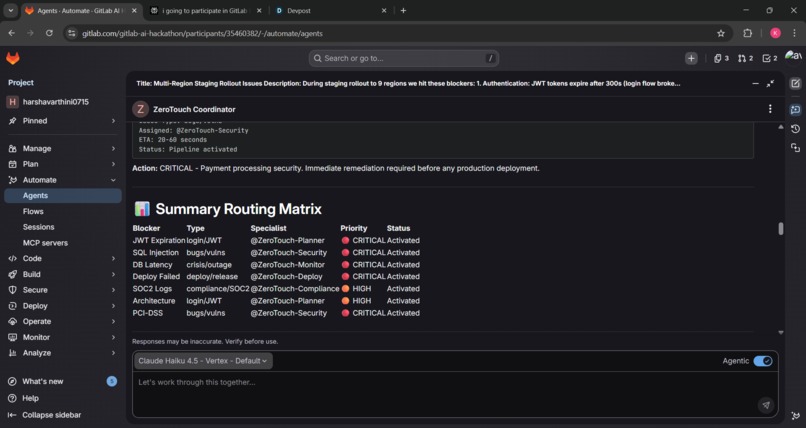Open tab search chevron at top-left
The width and height of the screenshot is (806, 428).
point(10,10)
